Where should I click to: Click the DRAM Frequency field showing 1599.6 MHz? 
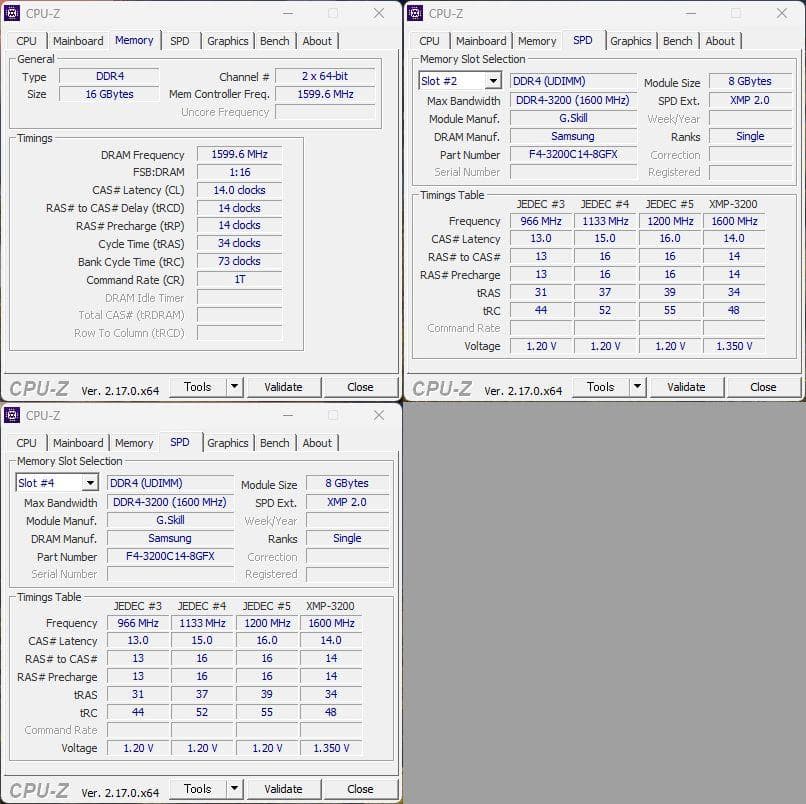[x=239, y=155]
